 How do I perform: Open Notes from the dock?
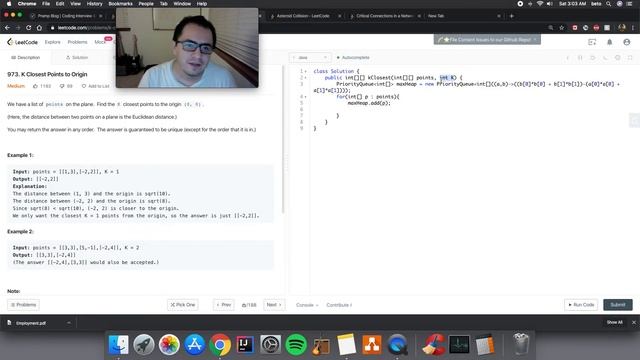pos(347,345)
